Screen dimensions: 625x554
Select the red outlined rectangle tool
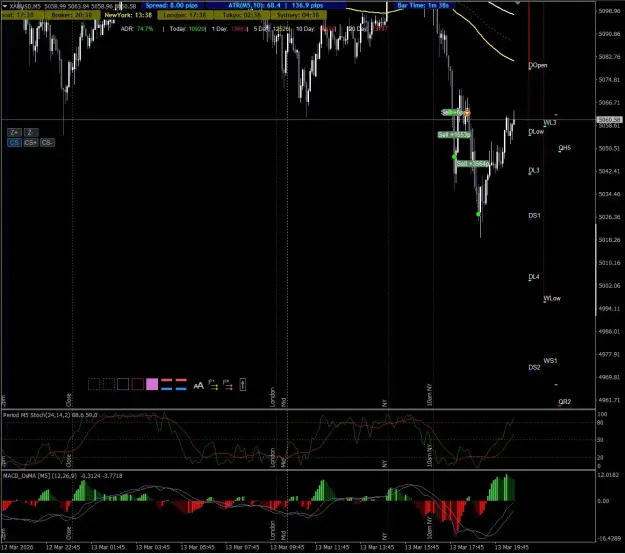pyautogui.click(x=138, y=385)
